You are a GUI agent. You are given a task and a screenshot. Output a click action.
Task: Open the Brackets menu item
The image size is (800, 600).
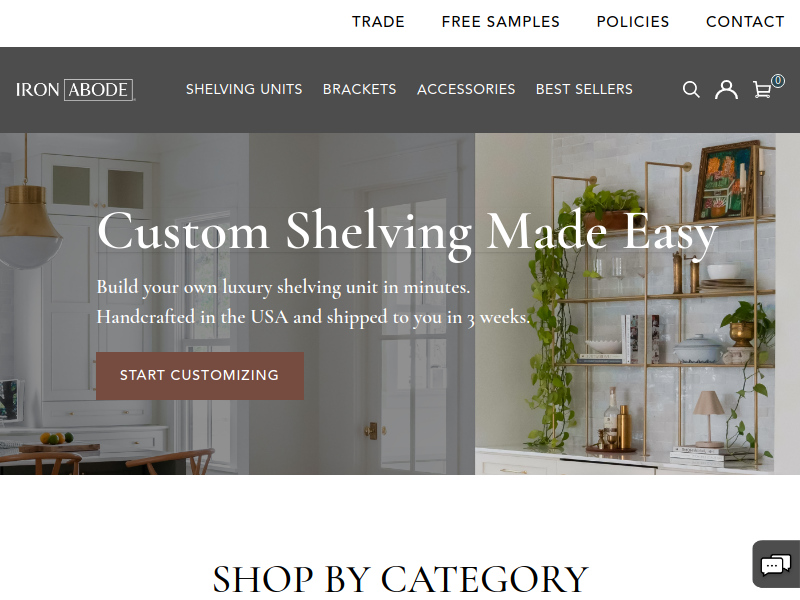[x=359, y=89]
